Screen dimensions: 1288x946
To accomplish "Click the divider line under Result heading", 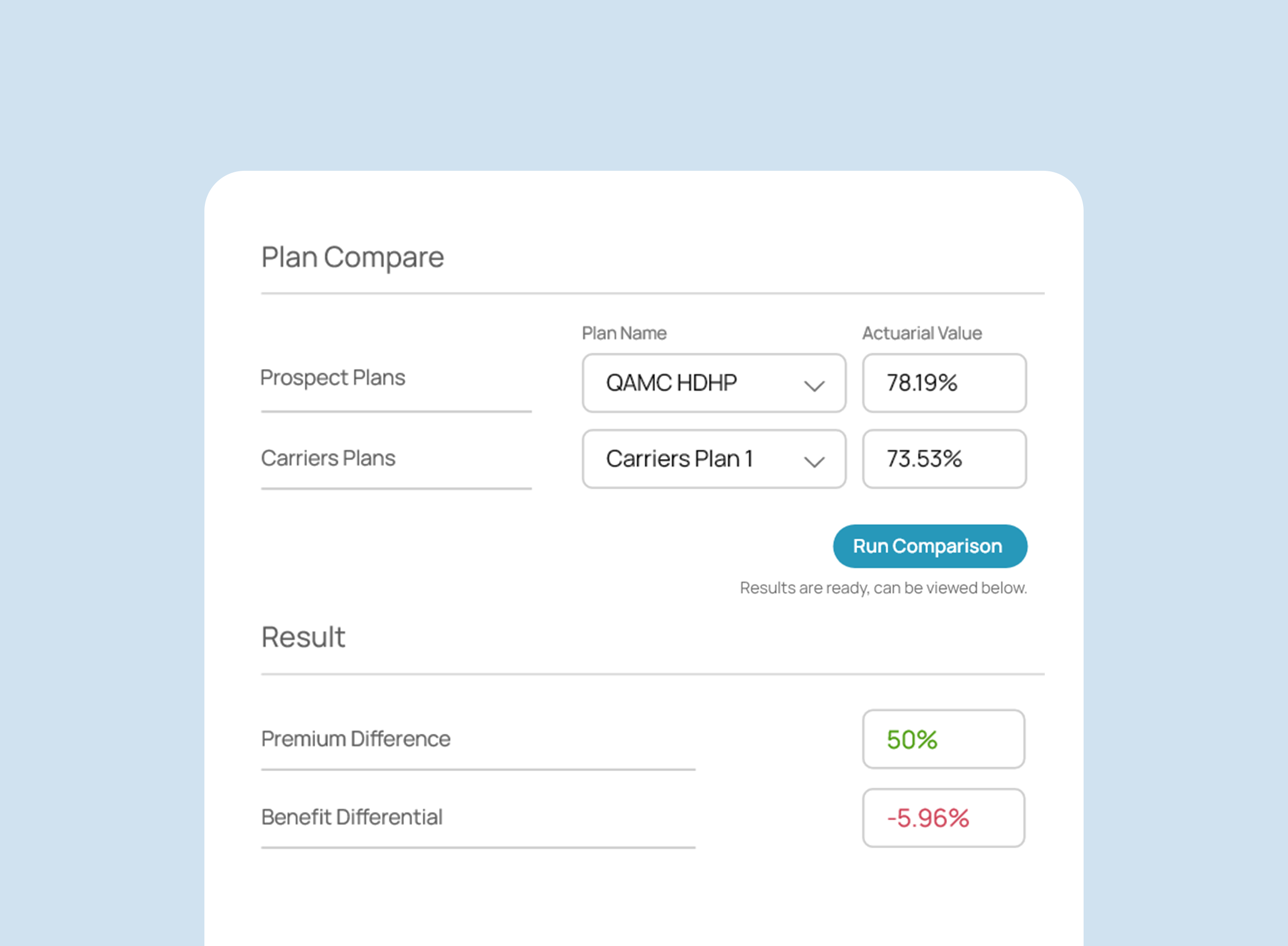I will 653,674.
